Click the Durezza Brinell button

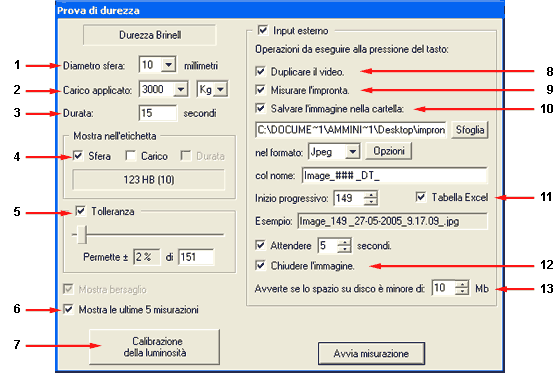pyautogui.click(x=150, y=35)
